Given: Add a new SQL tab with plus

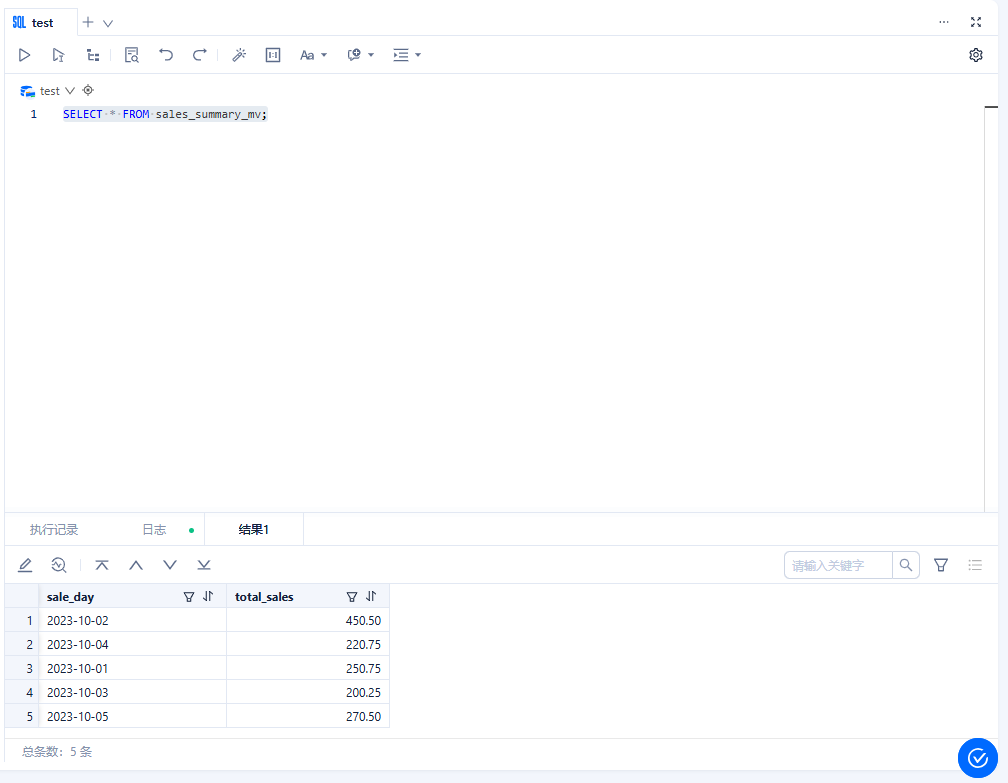Looking at the screenshot, I should click(88, 22).
